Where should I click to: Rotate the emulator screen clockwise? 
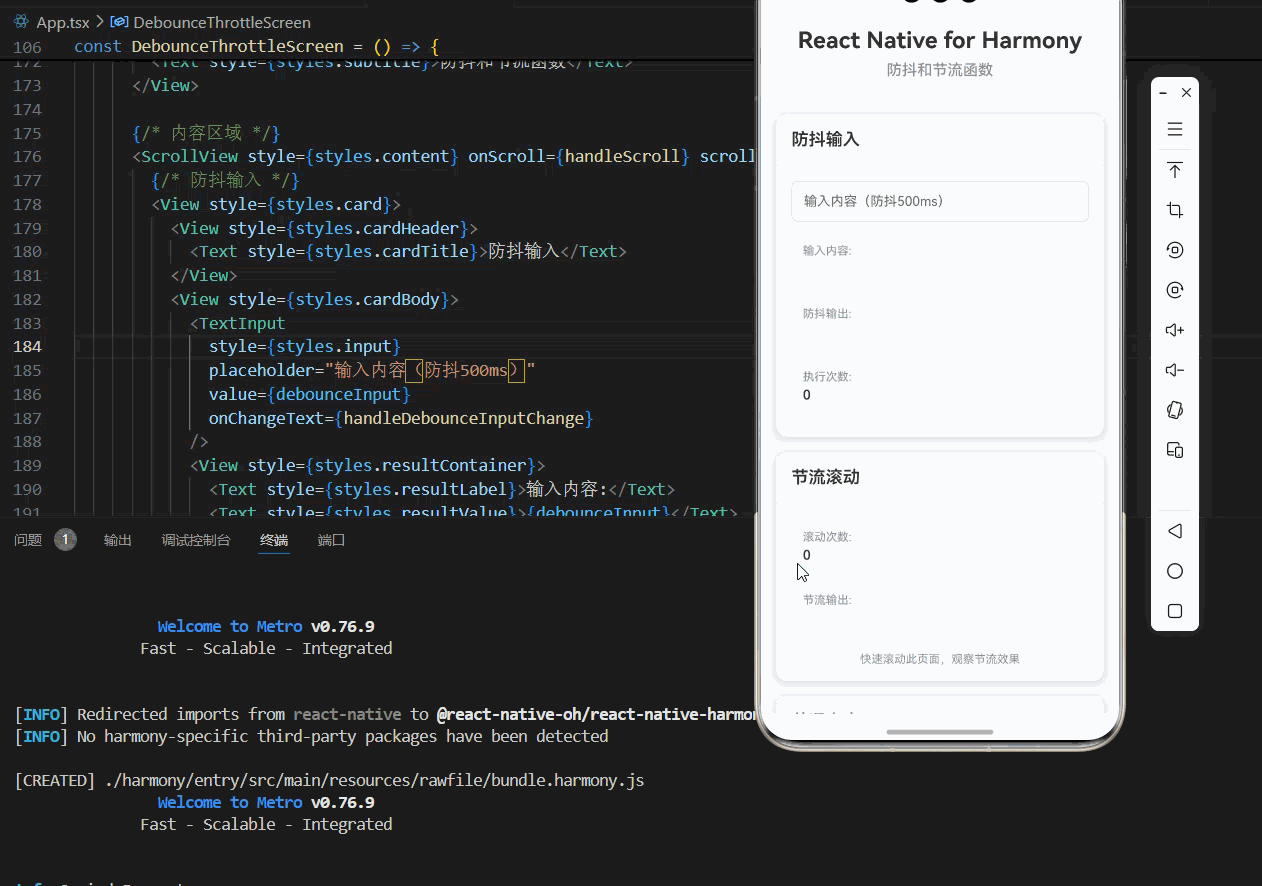click(x=1175, y=290)
